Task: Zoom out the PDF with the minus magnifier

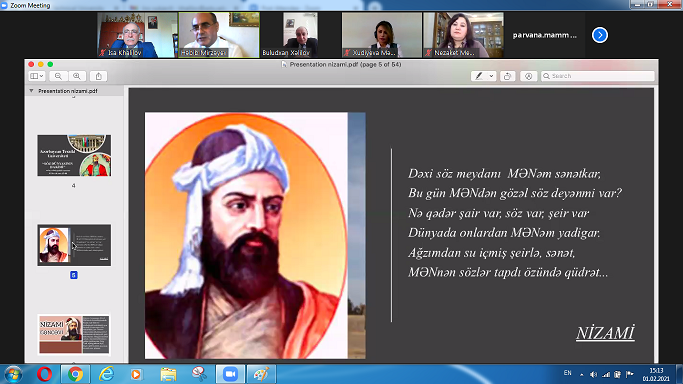Action: (58, 76)
